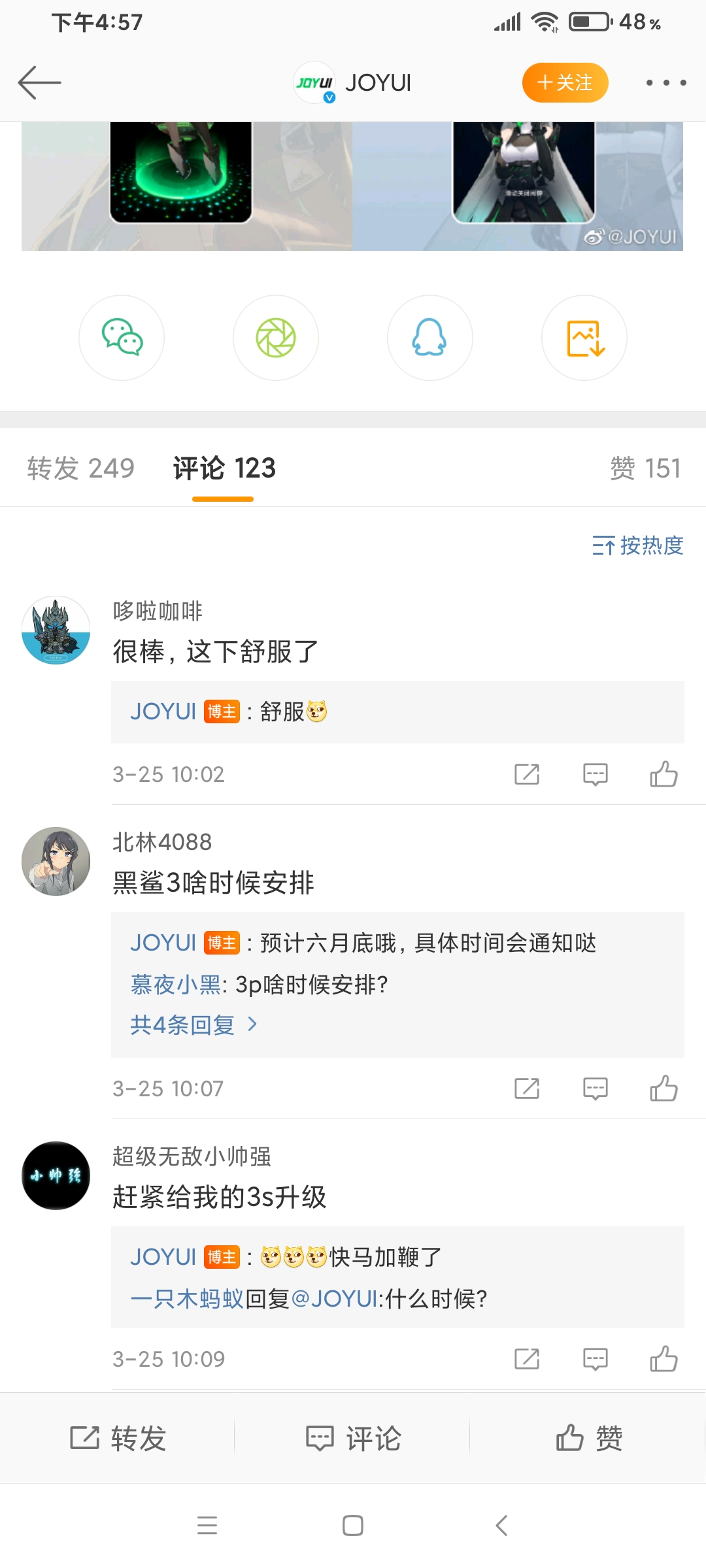Tap the bottom 评论 comment button
706x1568 pixels.
353,1438
